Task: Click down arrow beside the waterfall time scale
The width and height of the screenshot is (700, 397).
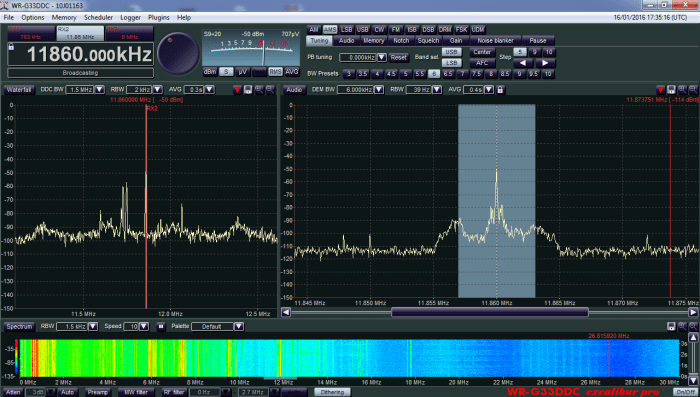Action: pyautogui.click(x=693, y=381)
